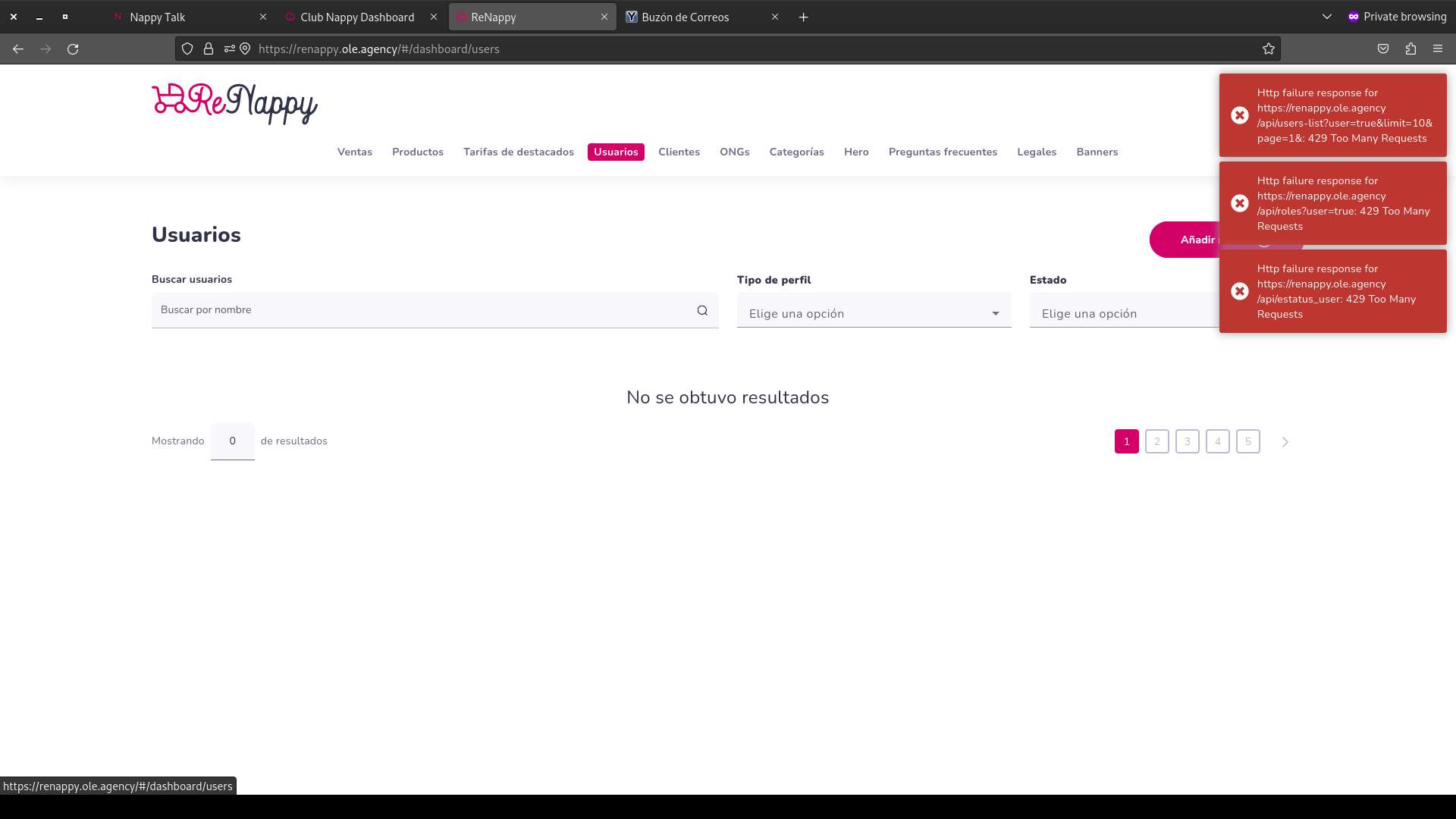Click the Save to Pocket icon
1456x819 pixels.
pyautogui.click(x=1383, y=49)
